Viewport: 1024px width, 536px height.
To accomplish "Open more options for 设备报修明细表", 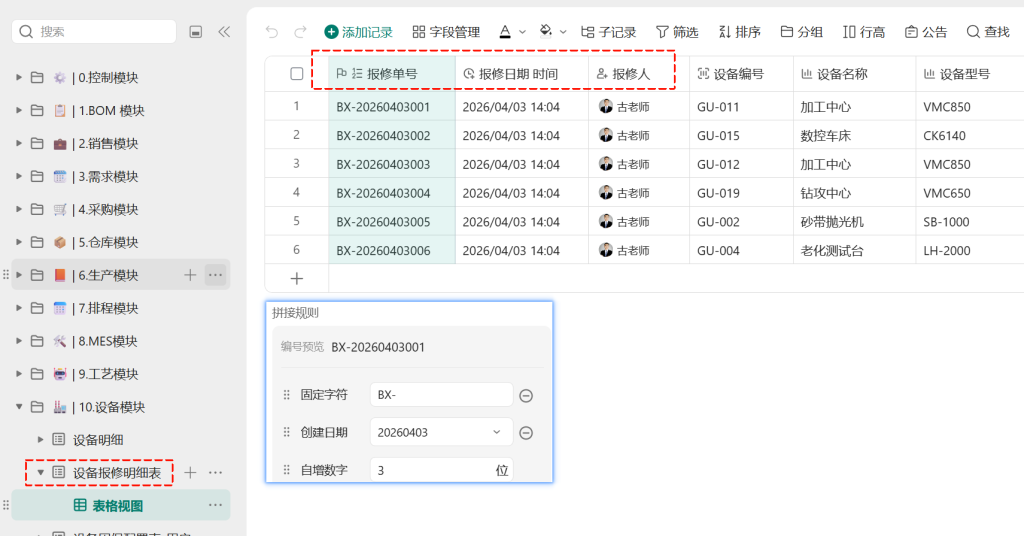I will pos(216,473).
